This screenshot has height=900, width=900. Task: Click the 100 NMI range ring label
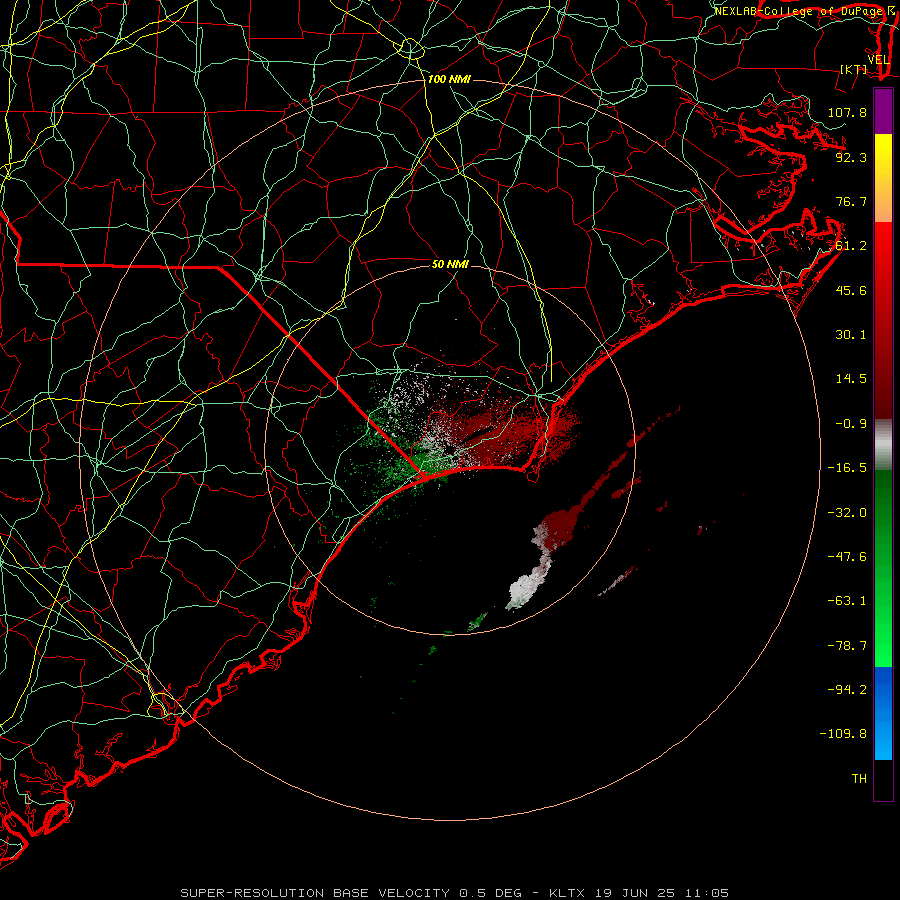pyautogui.click(x=449, y=79)
